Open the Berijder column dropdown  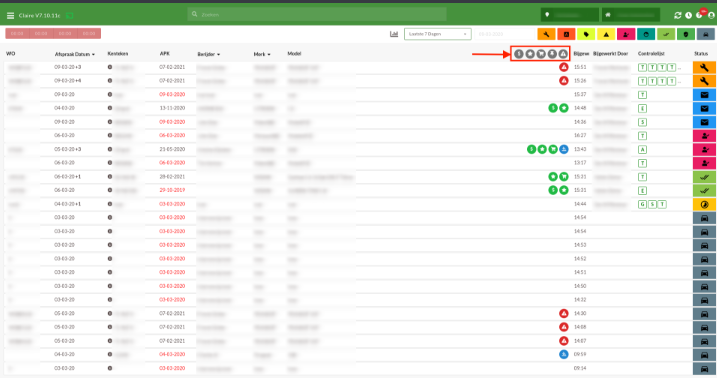coord(209,54)
